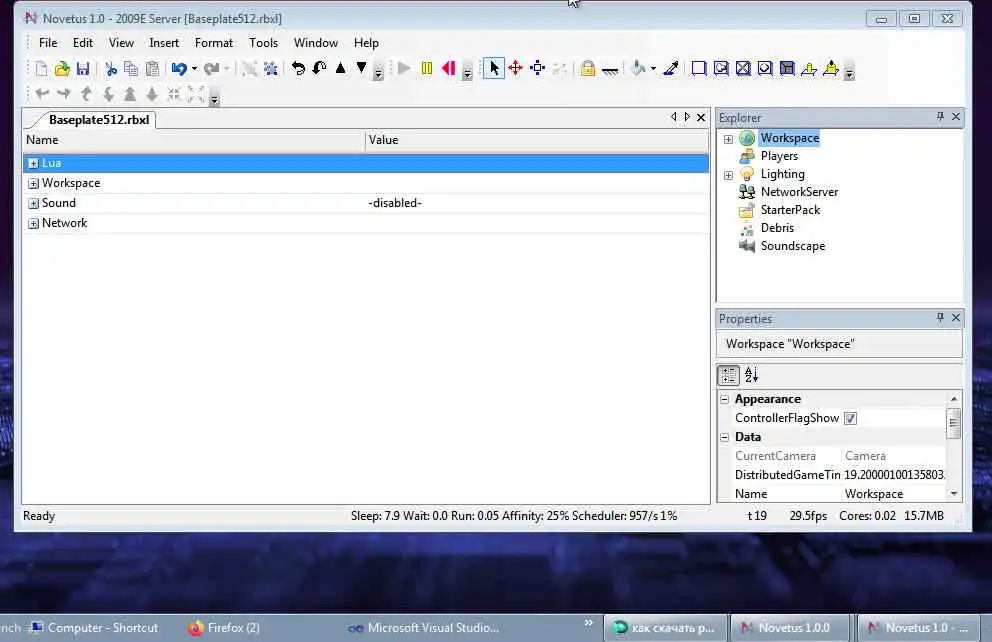Image resolution: width=992 pixels, height=642 pixels.
Task: Select StarterPack in Explorer
Action: click(790, 210)
